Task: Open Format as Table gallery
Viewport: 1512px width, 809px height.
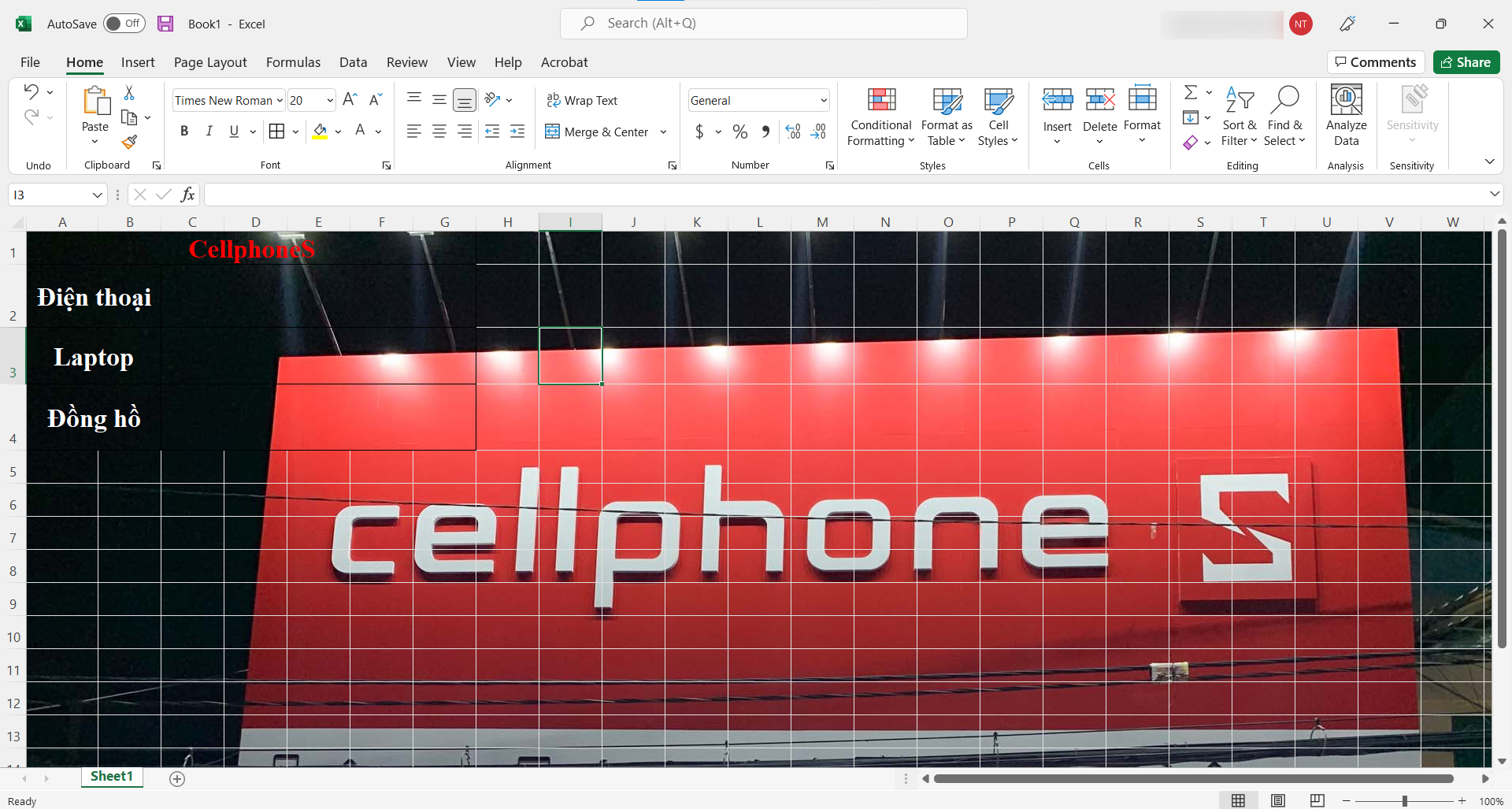Action: pyautogui.click(x=947, y=116)
